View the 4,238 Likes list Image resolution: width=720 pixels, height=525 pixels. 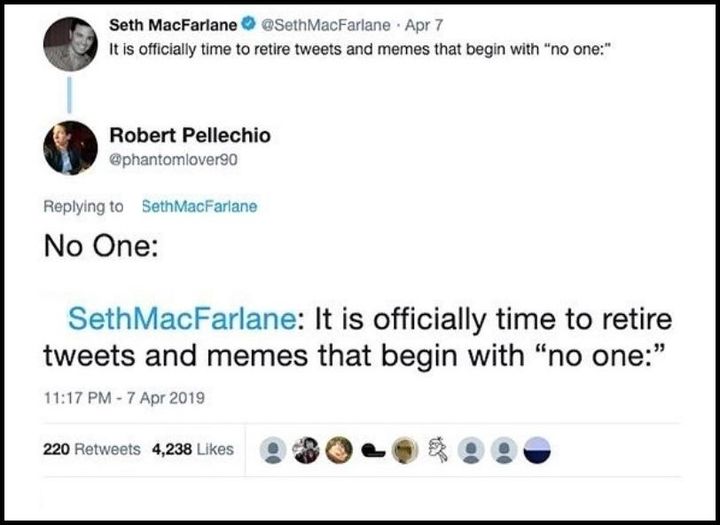pyautogui.click(x=193, y=450)
